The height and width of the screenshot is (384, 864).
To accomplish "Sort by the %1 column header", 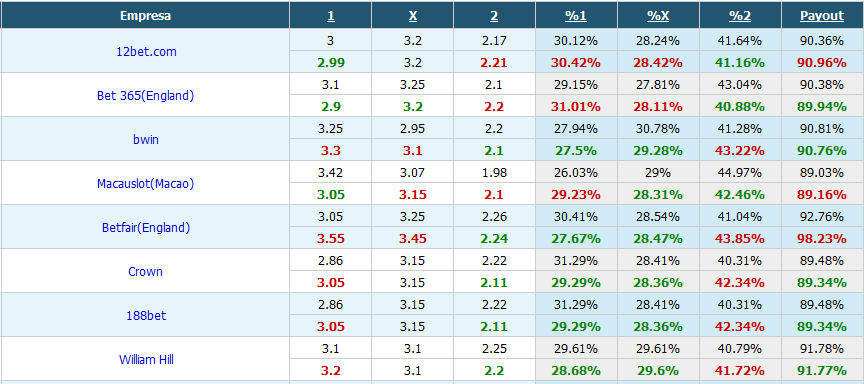I will tap(576, 16).
